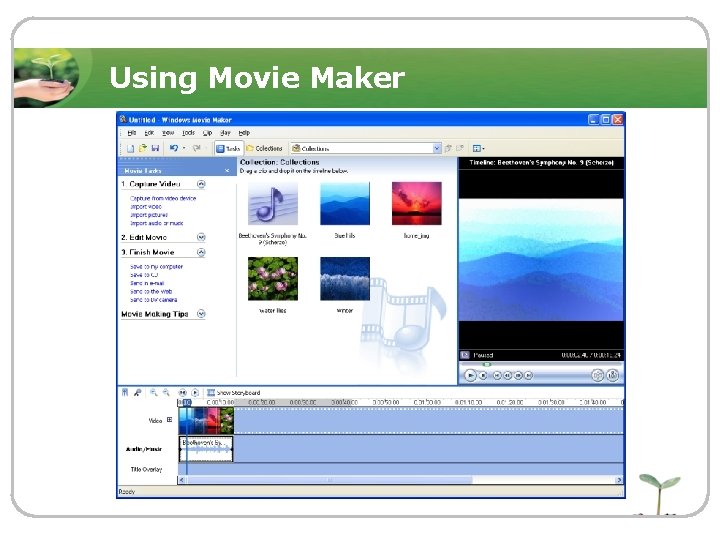Click the Show Storyboard button
The width and height of the screenshot is (720, 540).
pyautogui.click(x=234, y=393)
